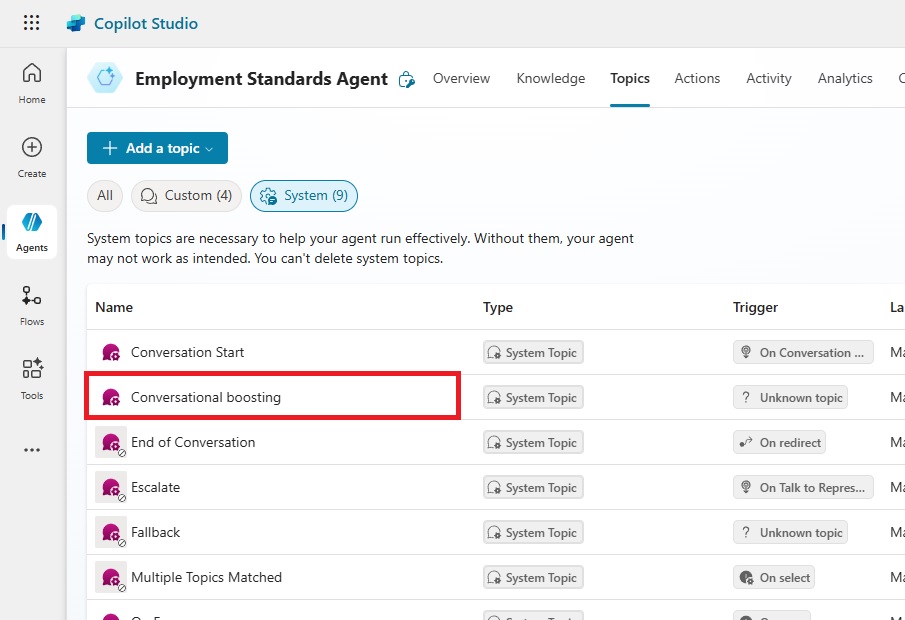Click Unknown topic trigger in Fallback row

[x=790, y=532]
